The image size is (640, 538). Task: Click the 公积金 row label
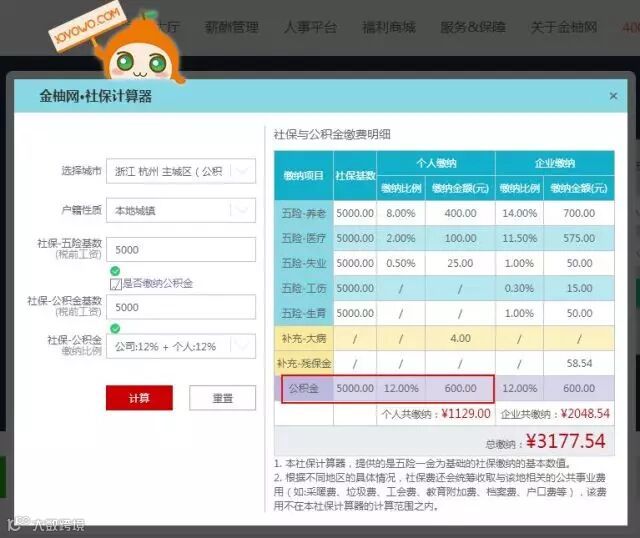tap(304, 388)
